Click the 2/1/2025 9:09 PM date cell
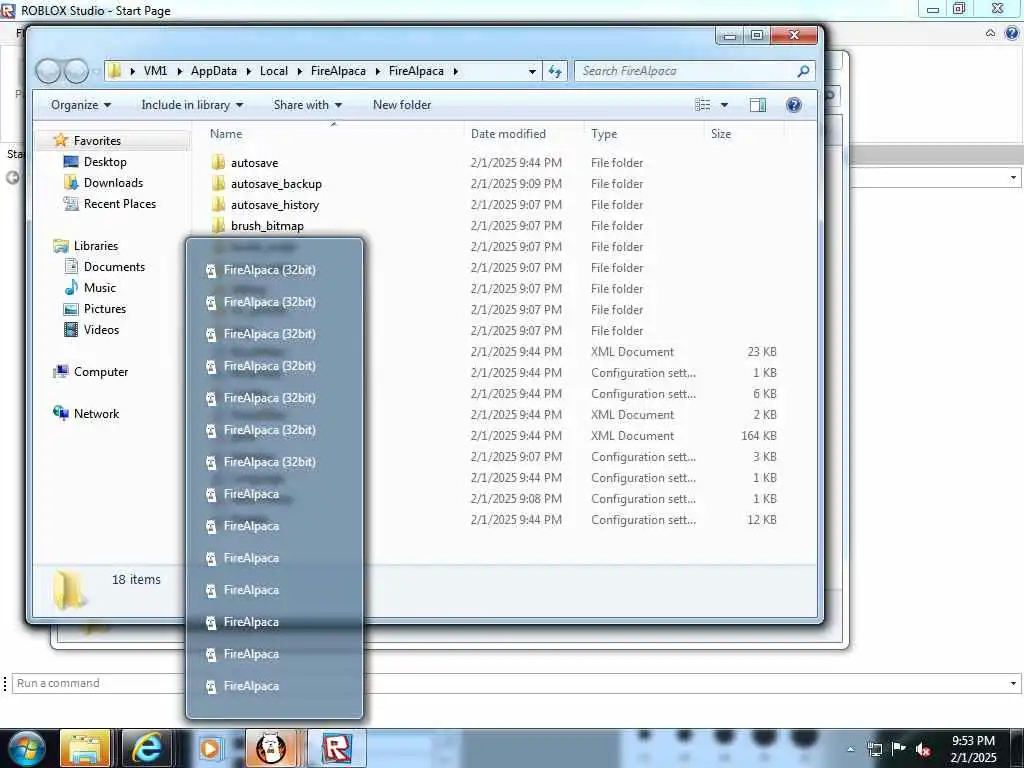 pyautogui.click(x=516, y=184)
